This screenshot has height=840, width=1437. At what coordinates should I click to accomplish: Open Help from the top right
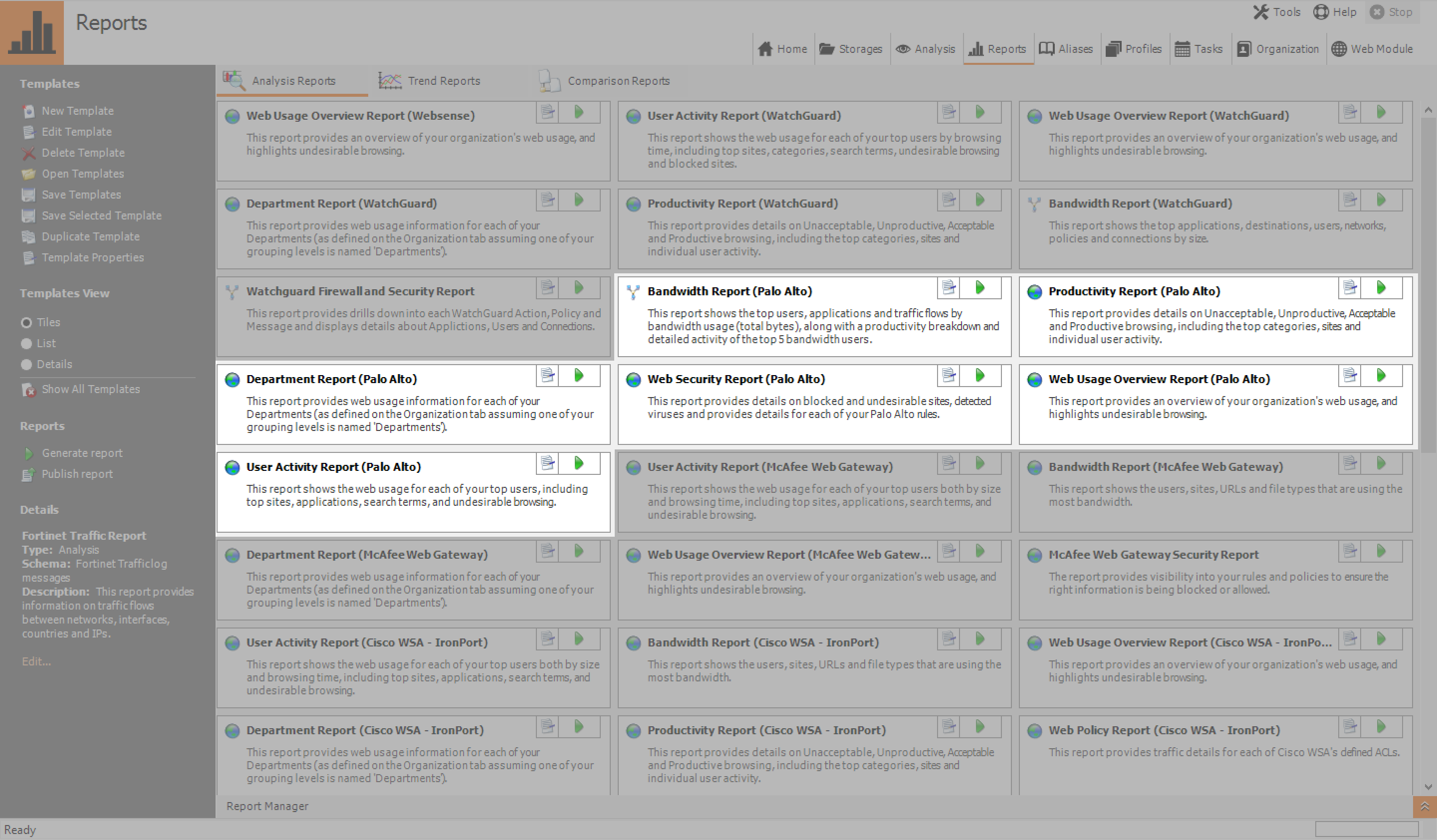(1334, 12)
